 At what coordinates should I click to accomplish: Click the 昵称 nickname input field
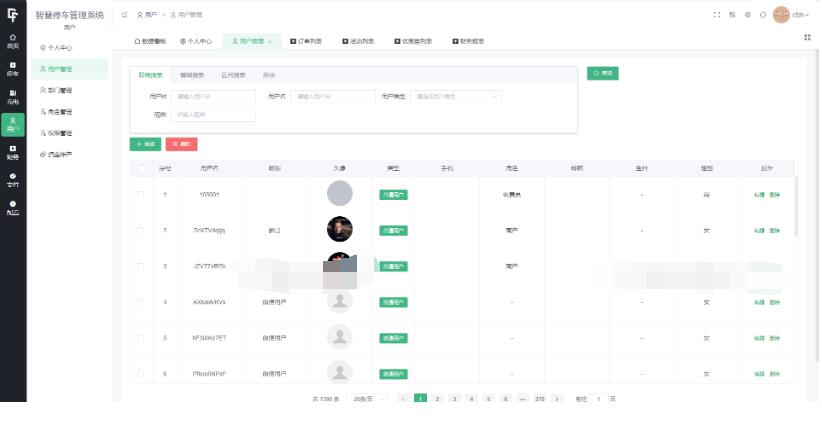pos(213,114)
